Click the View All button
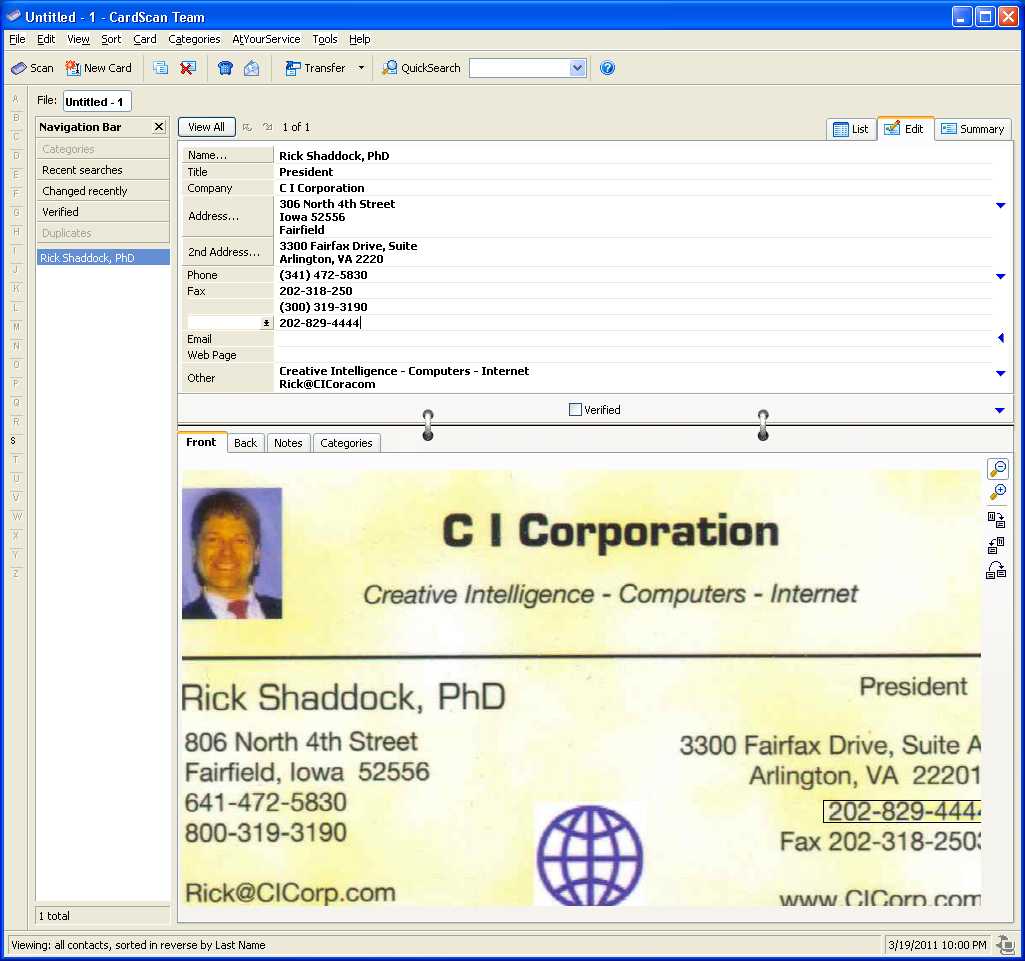The image size is (1025, 961). [207, 127]
